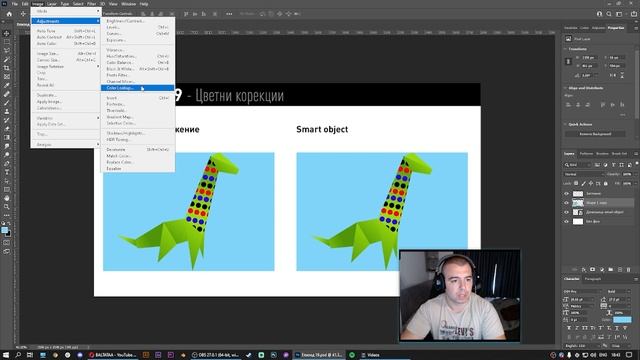Open the font style Bold dropdown
Image resolution: width=640 pixels, height=360 pixels.
click(x=619, y=291)
